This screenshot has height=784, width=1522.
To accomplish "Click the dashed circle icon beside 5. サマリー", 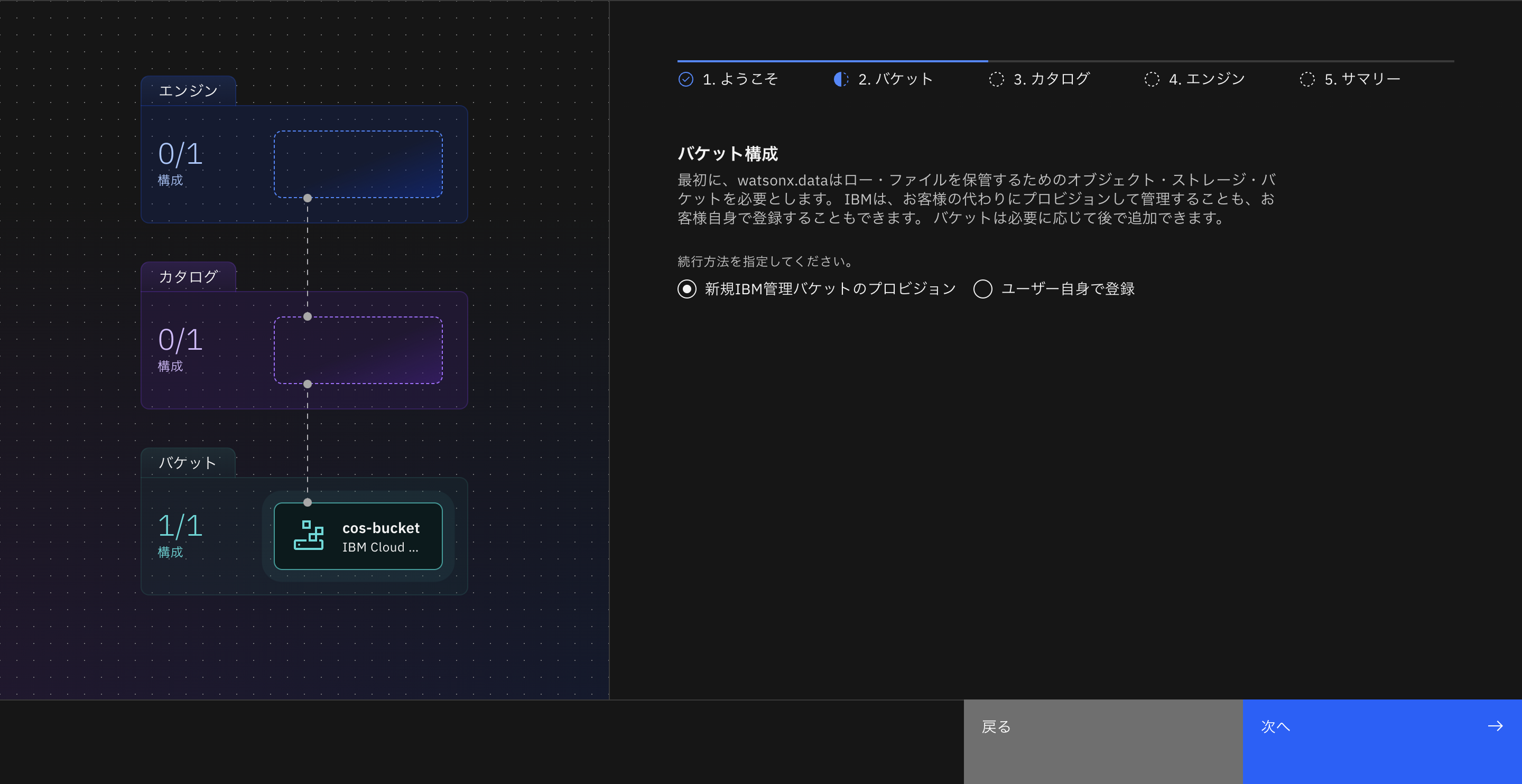I will [x=1307, y=80].
